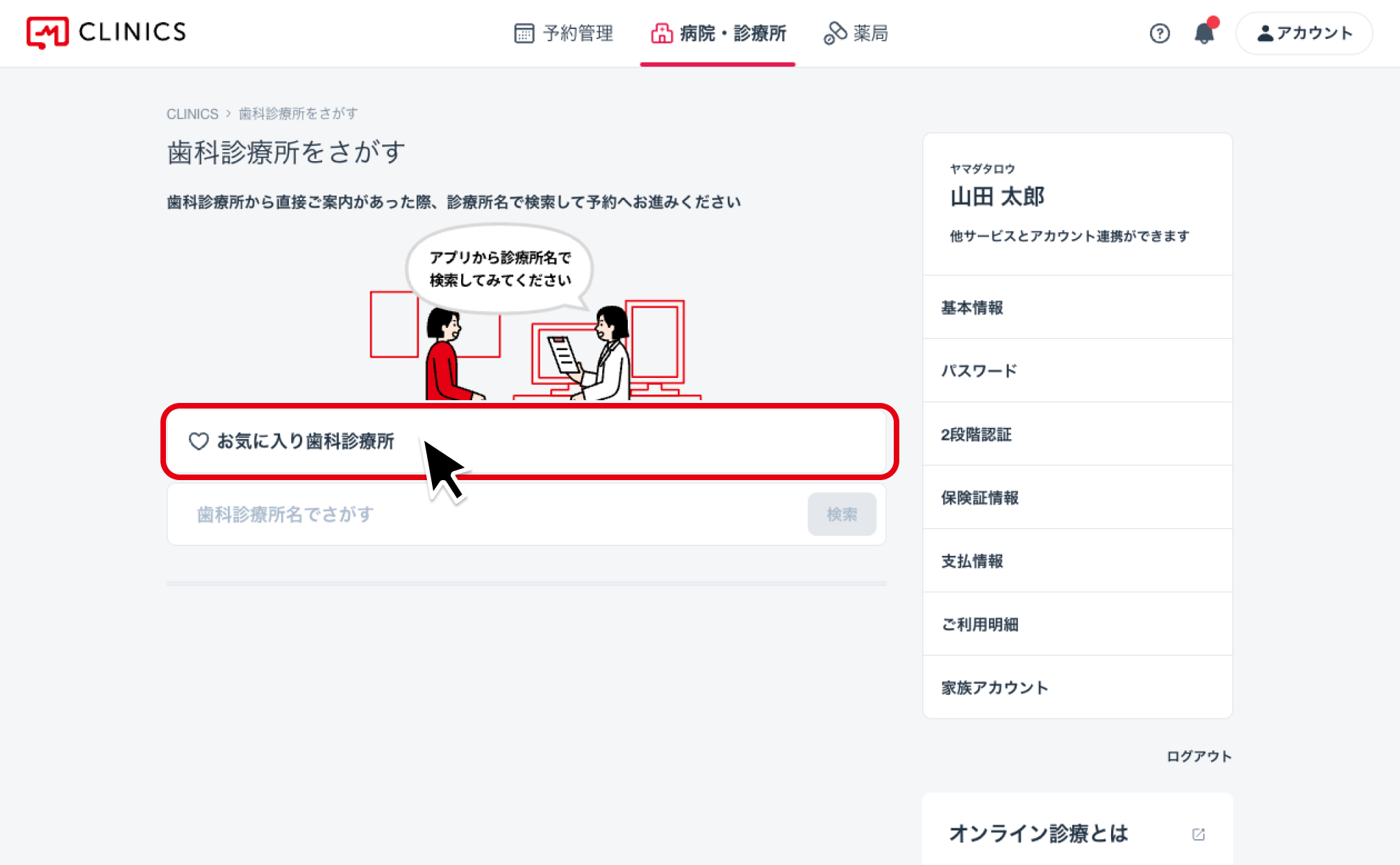
Task: Click the CLINICS breadcrumb link
Action: [192, 114]
